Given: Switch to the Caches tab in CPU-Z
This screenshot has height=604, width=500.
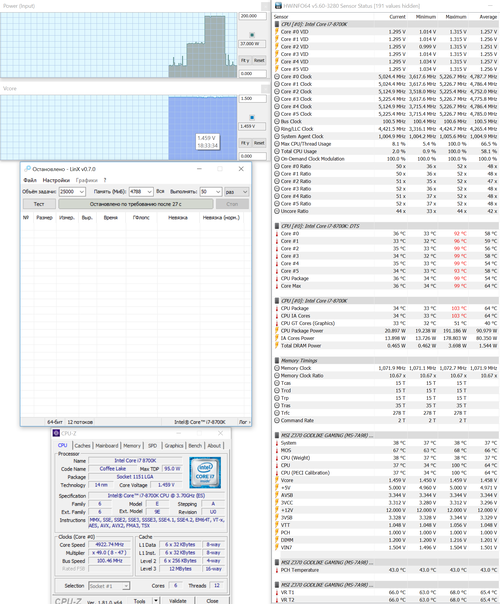Looking at the screenshot, I should tap(82, 445).
